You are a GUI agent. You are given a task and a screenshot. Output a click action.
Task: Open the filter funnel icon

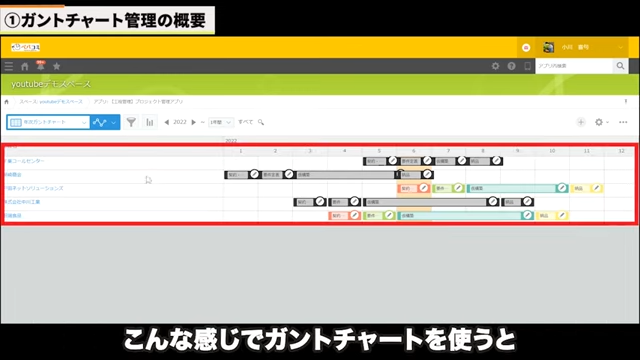131,122
